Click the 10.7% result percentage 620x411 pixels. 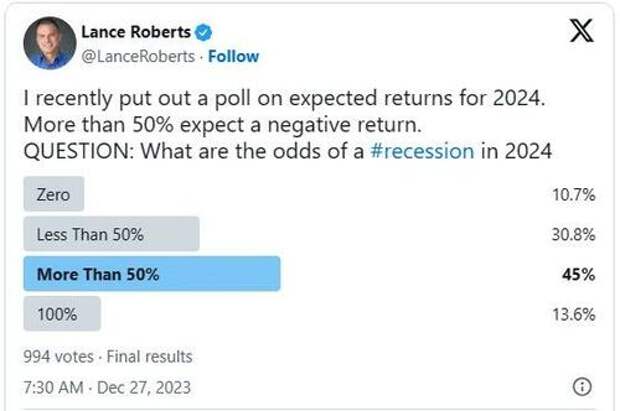coord(574,195)
